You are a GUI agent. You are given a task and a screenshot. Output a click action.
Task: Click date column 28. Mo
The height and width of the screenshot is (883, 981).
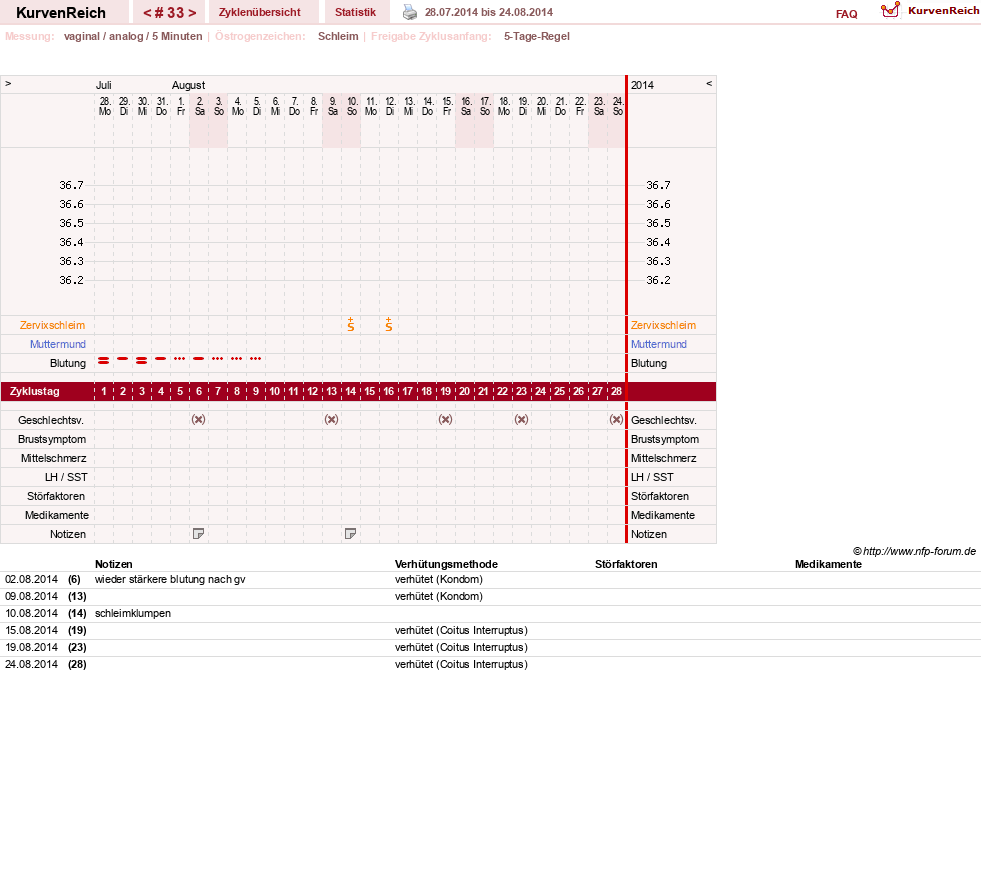[104, 106]
